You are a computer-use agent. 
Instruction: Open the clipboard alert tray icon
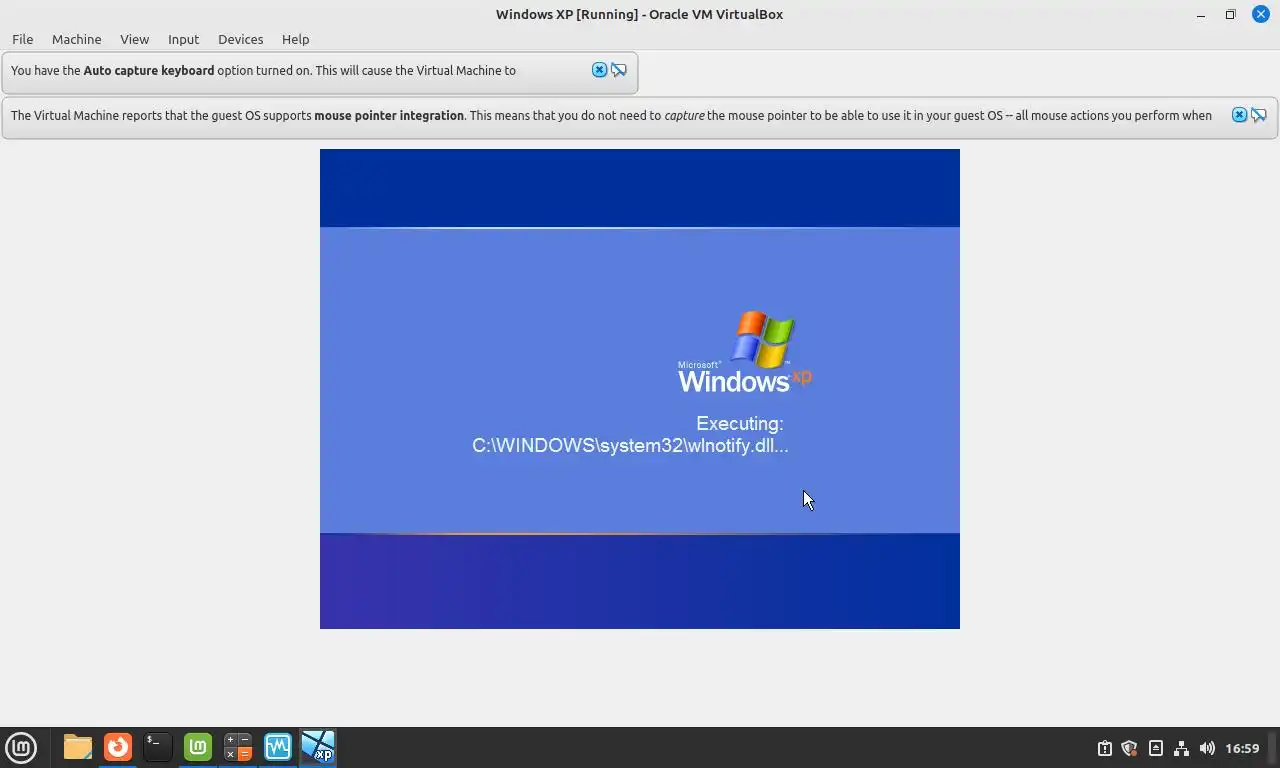point(1105,748)
